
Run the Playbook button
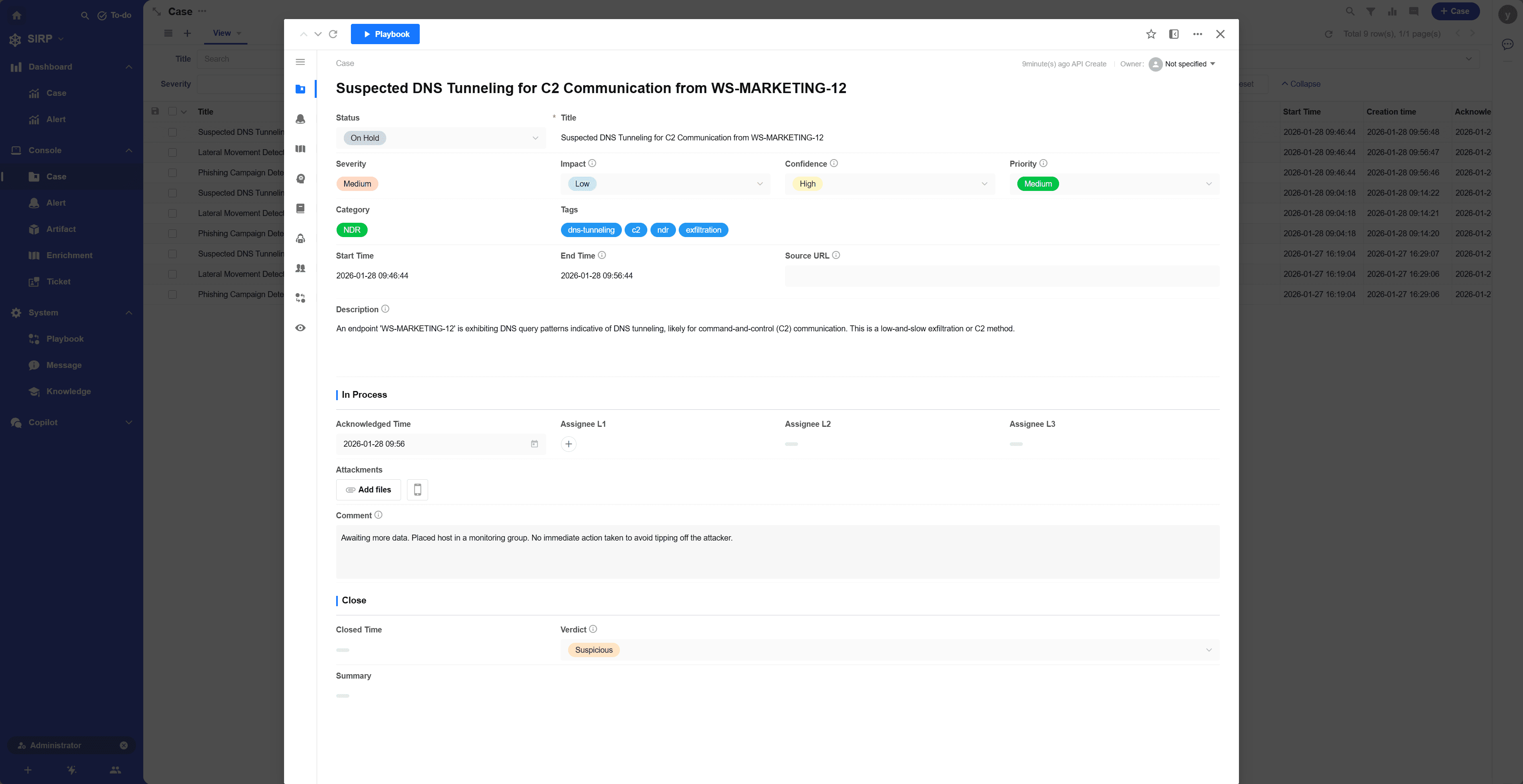[x=385, y=34]
